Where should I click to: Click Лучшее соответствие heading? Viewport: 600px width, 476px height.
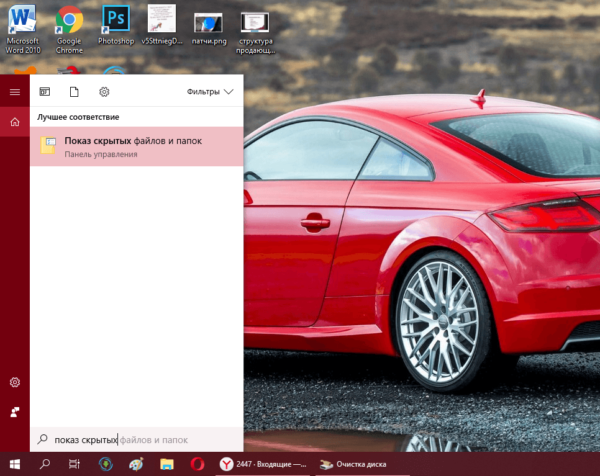click(x=78, y=117)
